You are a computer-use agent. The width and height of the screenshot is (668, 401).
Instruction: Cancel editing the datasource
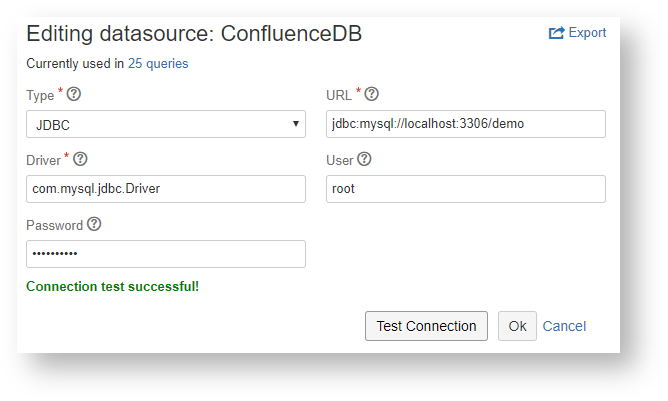(x=564, y=326)
